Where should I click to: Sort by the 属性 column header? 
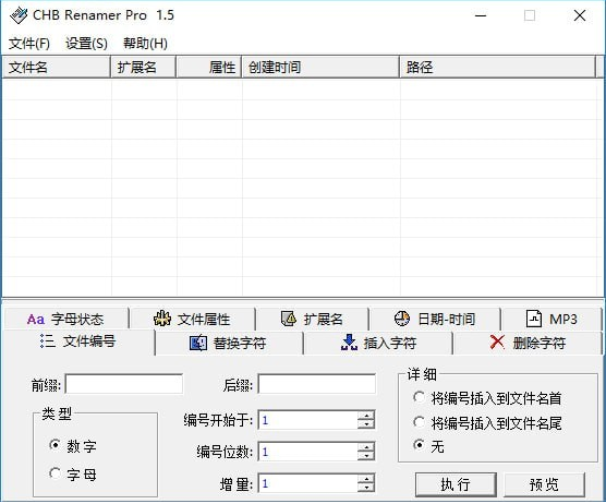(209, 67)
